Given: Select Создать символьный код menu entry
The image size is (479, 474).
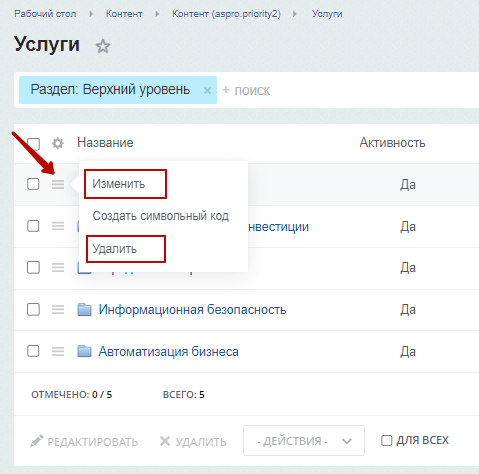Looking at the screenshot, I should click(161, 216).
